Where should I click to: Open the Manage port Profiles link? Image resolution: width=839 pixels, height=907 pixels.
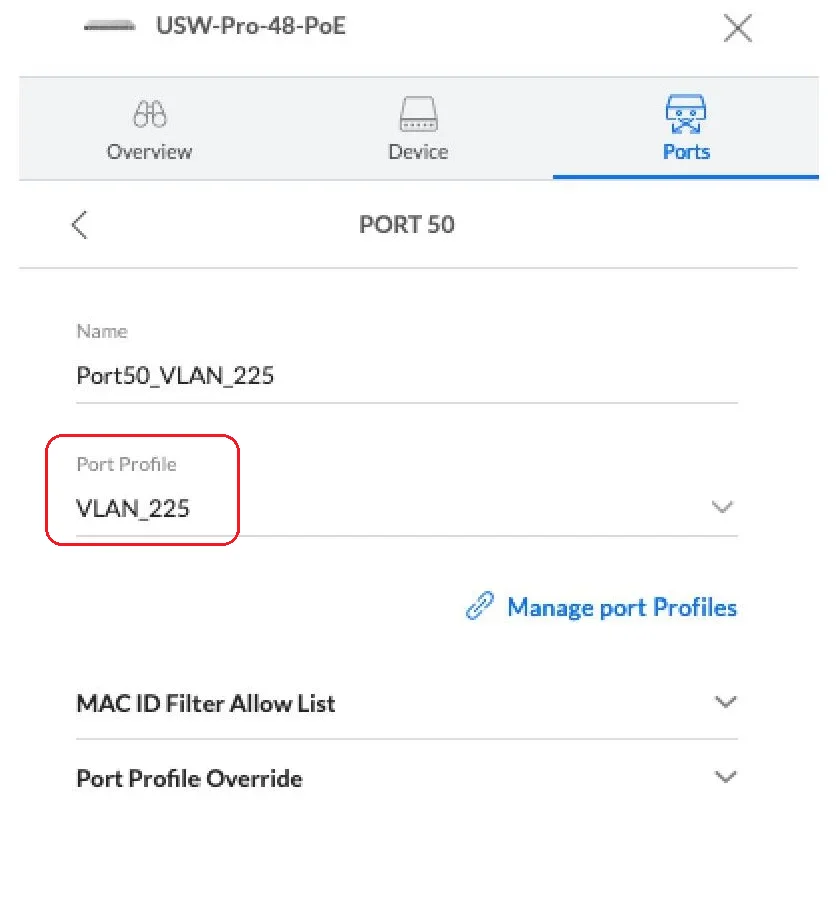tap(622, 607)
